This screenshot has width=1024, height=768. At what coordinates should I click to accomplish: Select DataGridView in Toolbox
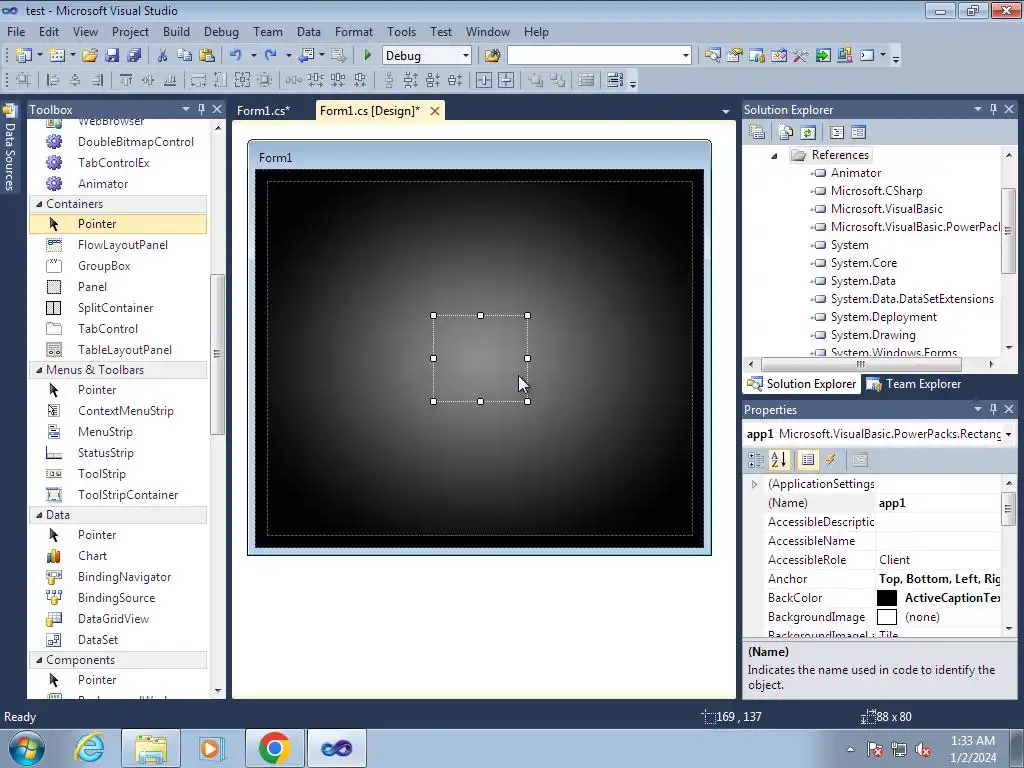pos(118,618)
